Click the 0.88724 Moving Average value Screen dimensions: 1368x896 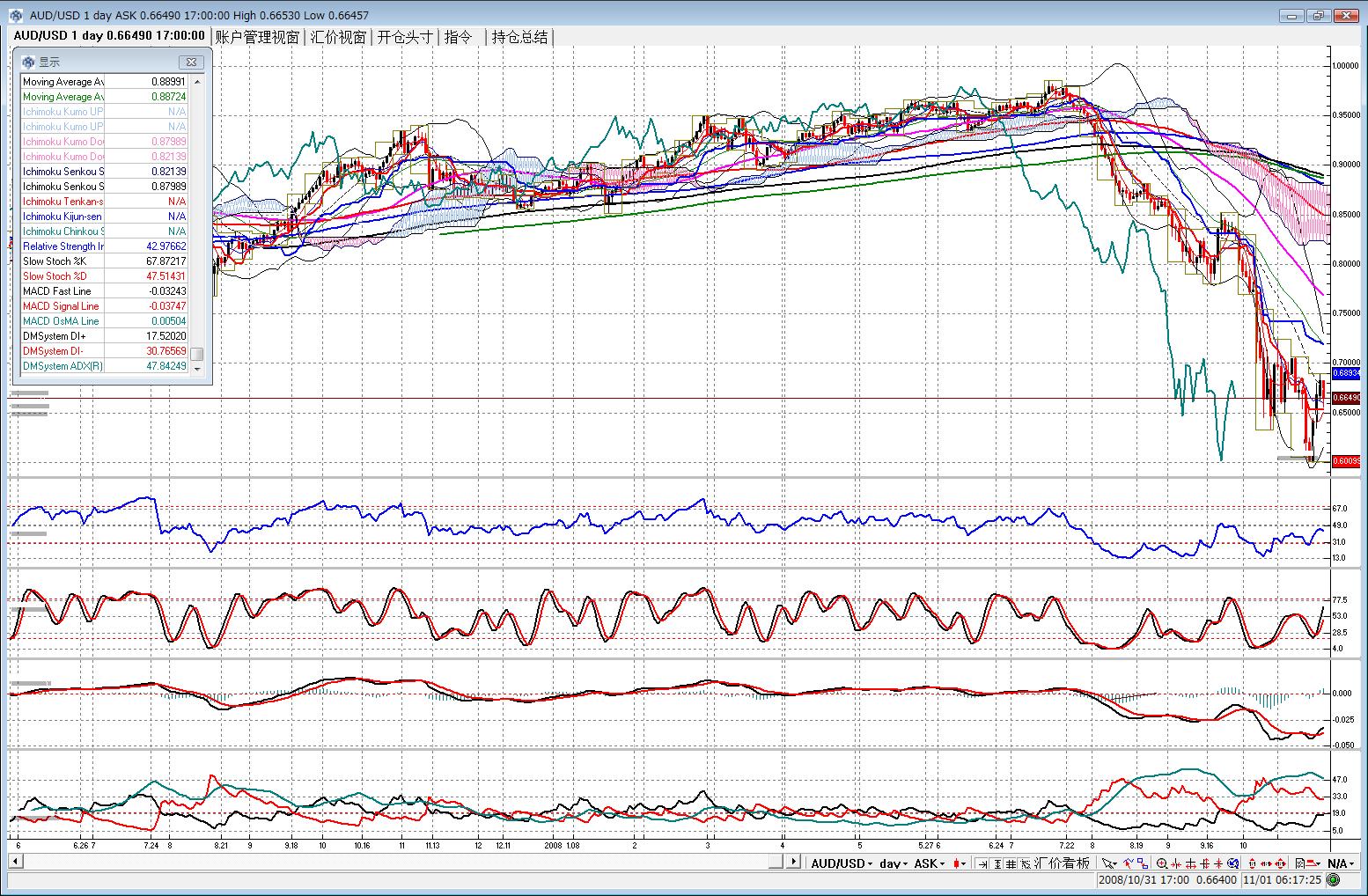[168, 97]
